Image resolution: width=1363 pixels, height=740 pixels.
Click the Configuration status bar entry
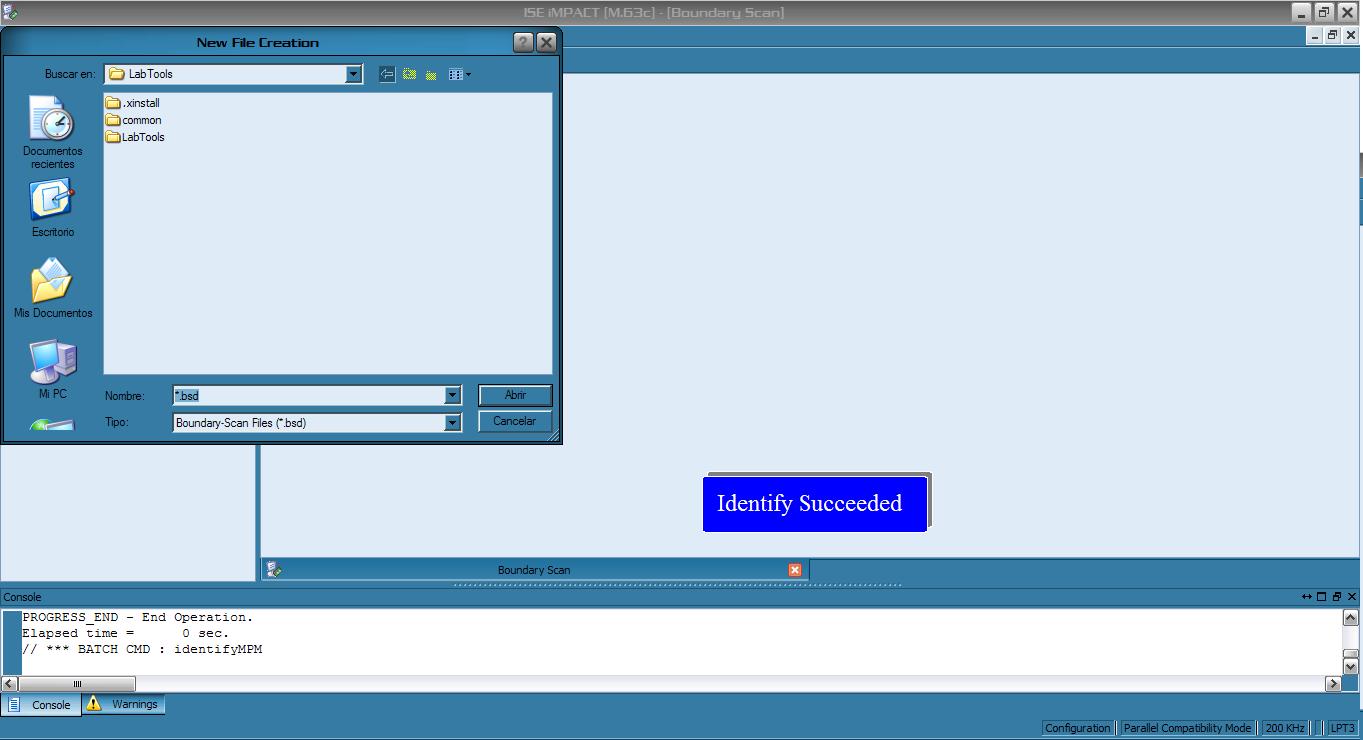[x=1077, y=728]
